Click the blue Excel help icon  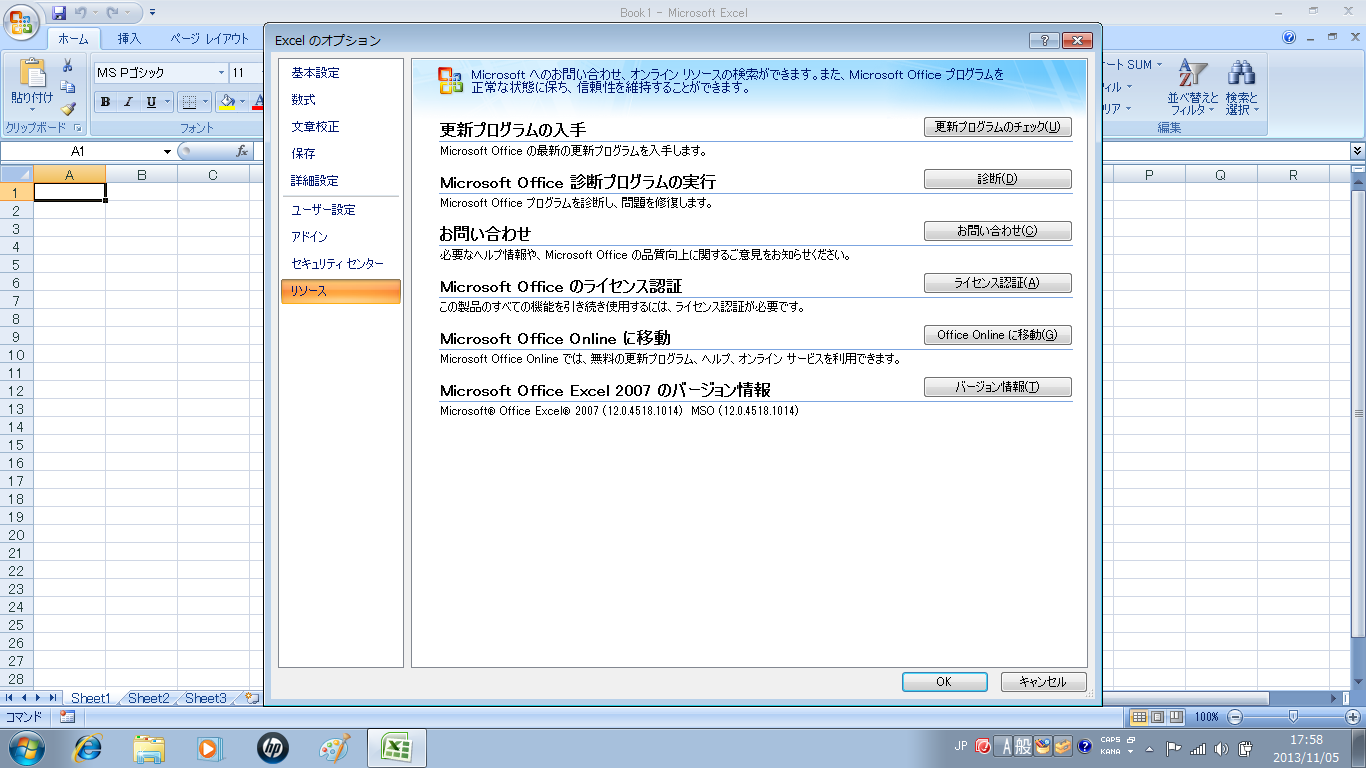click(x=1289, y=38)
